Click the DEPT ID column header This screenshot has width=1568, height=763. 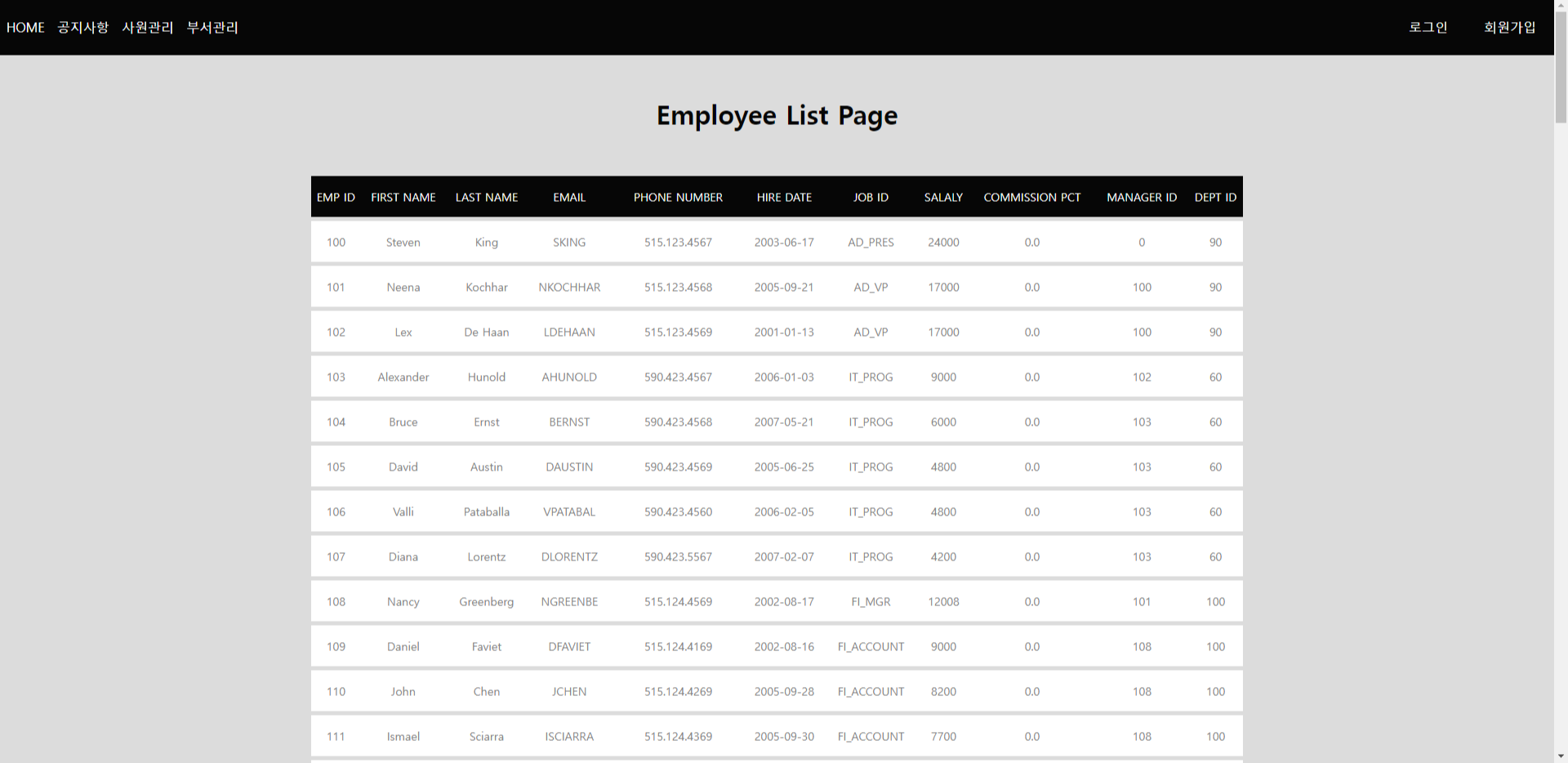(x=1215, y=197)
